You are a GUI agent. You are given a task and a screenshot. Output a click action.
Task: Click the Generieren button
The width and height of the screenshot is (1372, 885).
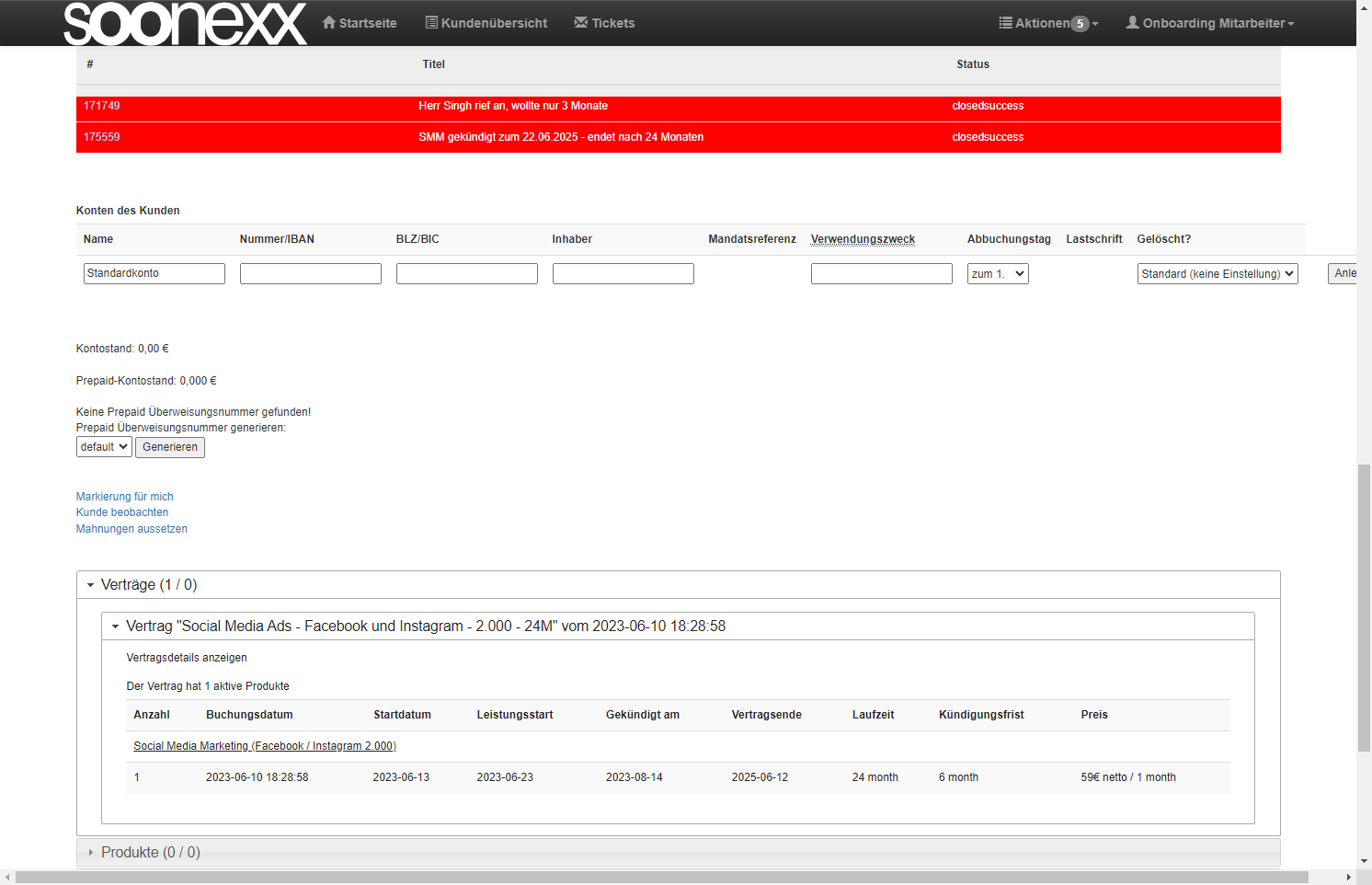pos(170,447)
